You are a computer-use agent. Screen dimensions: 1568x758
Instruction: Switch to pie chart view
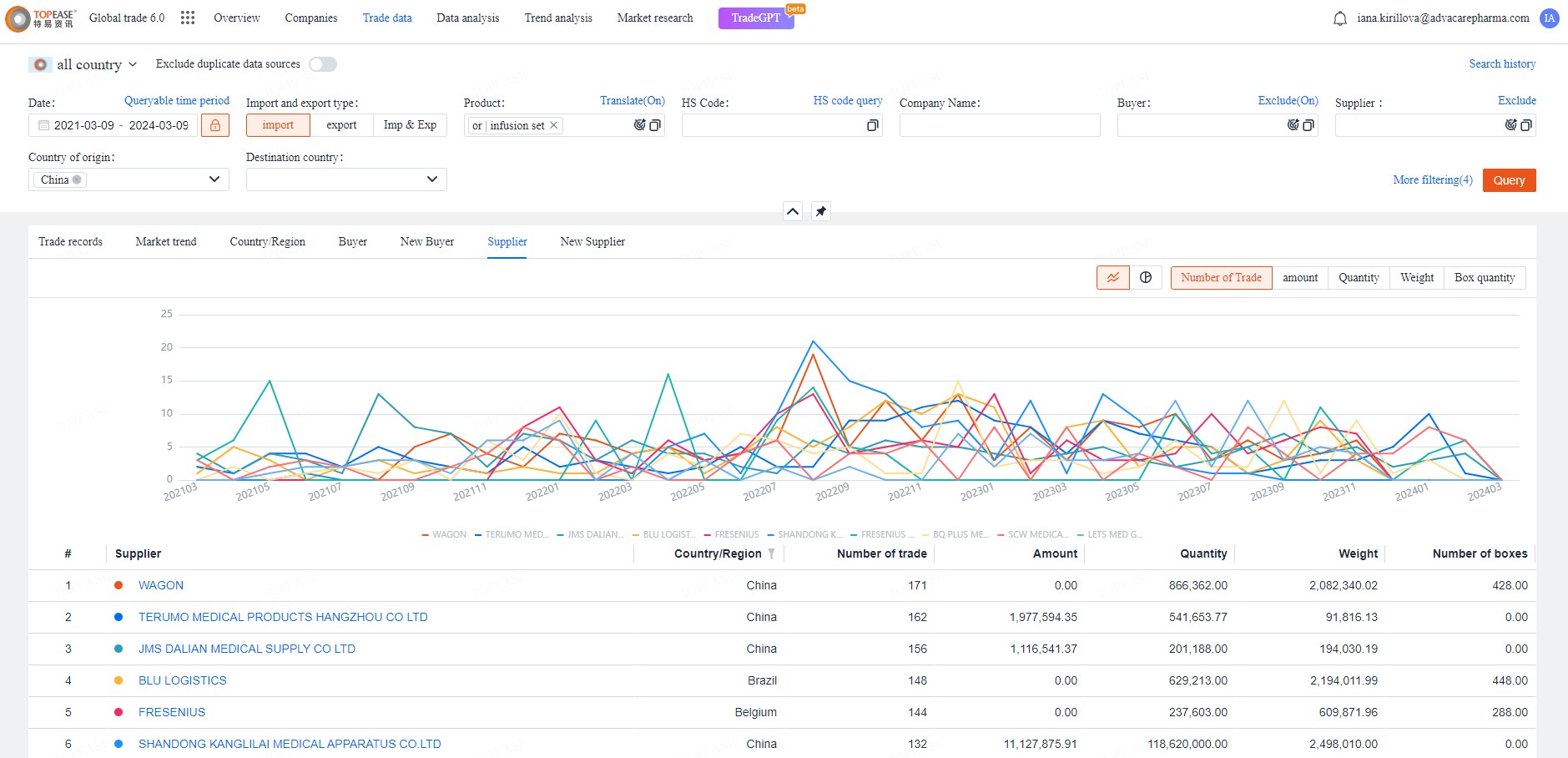[1146, 277]
